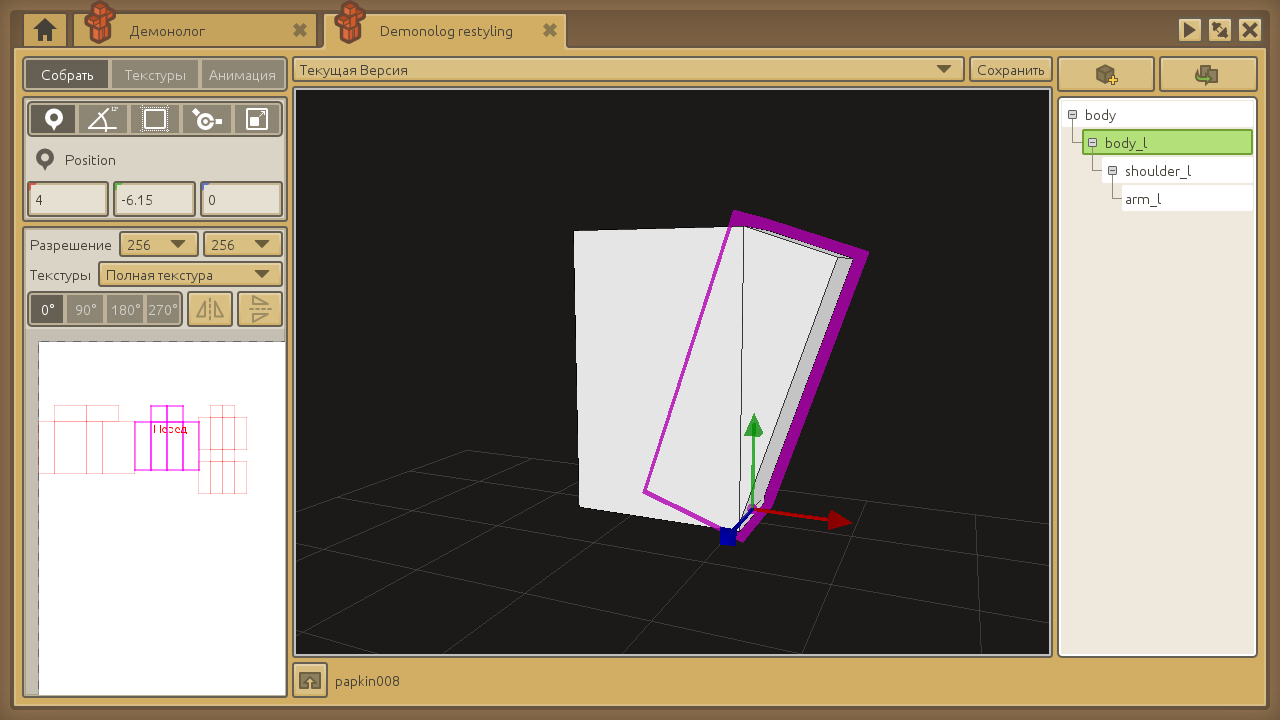The image size is (1280, 720).
Task: Select the Position tool icon
Action: 54,120
